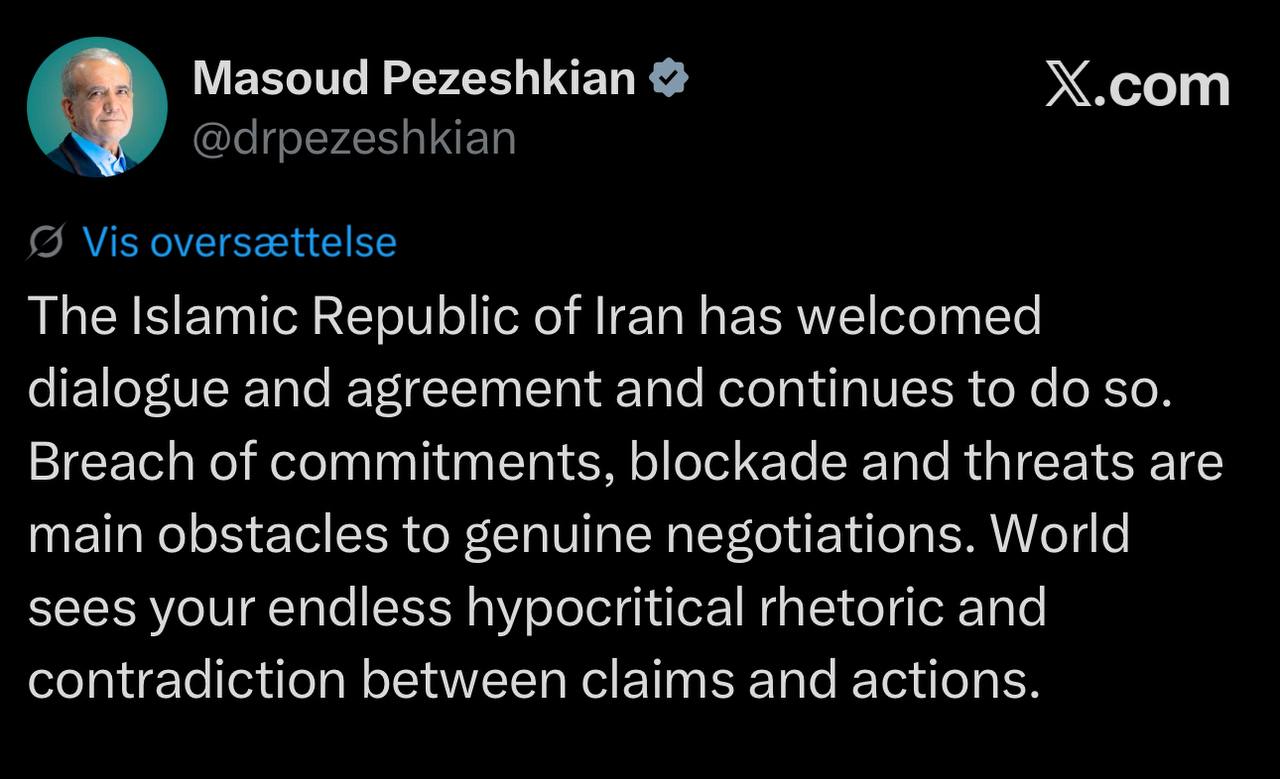Click the translation icon beside Vis oversættelse
1280x779 pixels.
(x=48, y=243)
